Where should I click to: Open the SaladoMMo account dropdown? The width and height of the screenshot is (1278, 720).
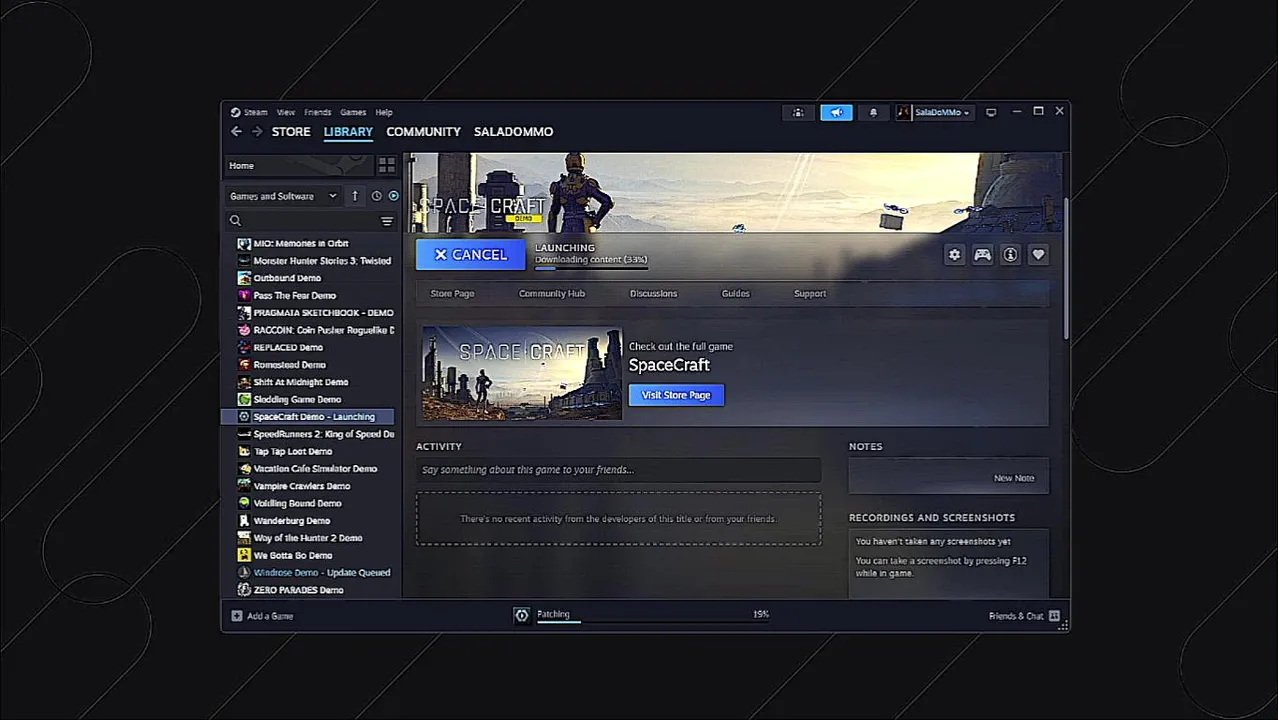click(942, 112)
